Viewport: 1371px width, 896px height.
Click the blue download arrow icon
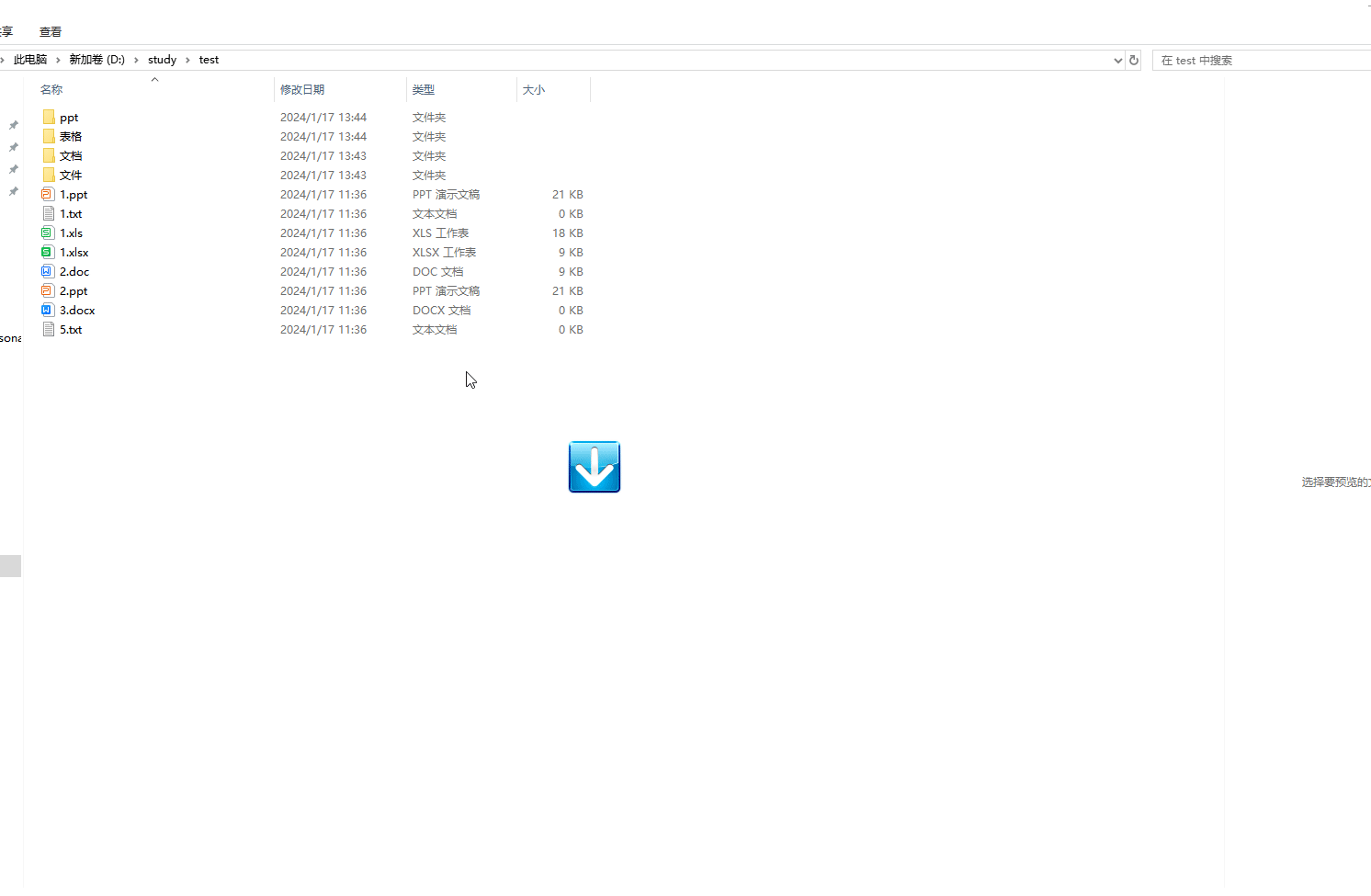(594, 467)
